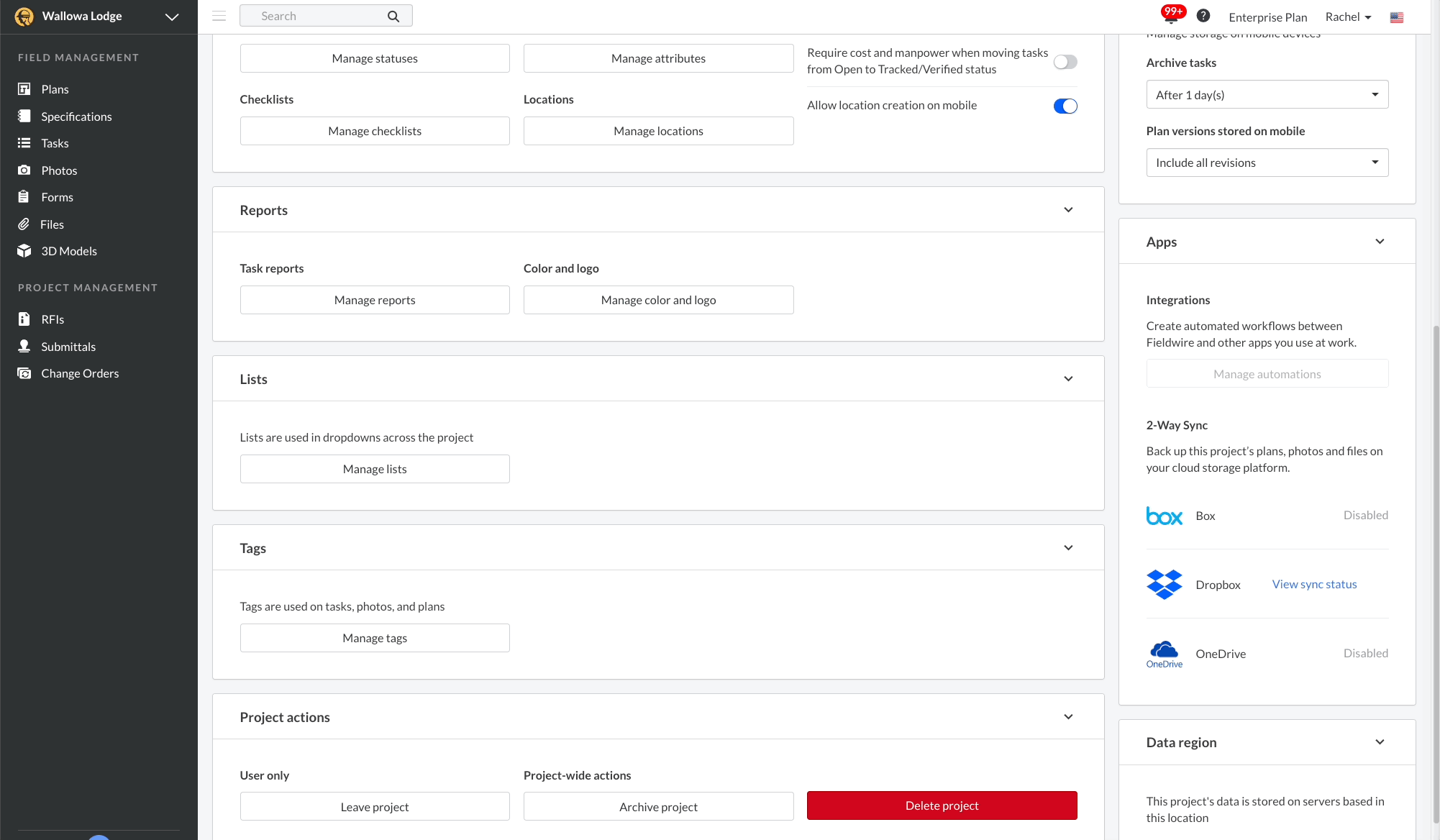The height and width of the screenshot is (840, 1440).
Task: Open the Rachel account menu
Action: [x=1347, y=17]
